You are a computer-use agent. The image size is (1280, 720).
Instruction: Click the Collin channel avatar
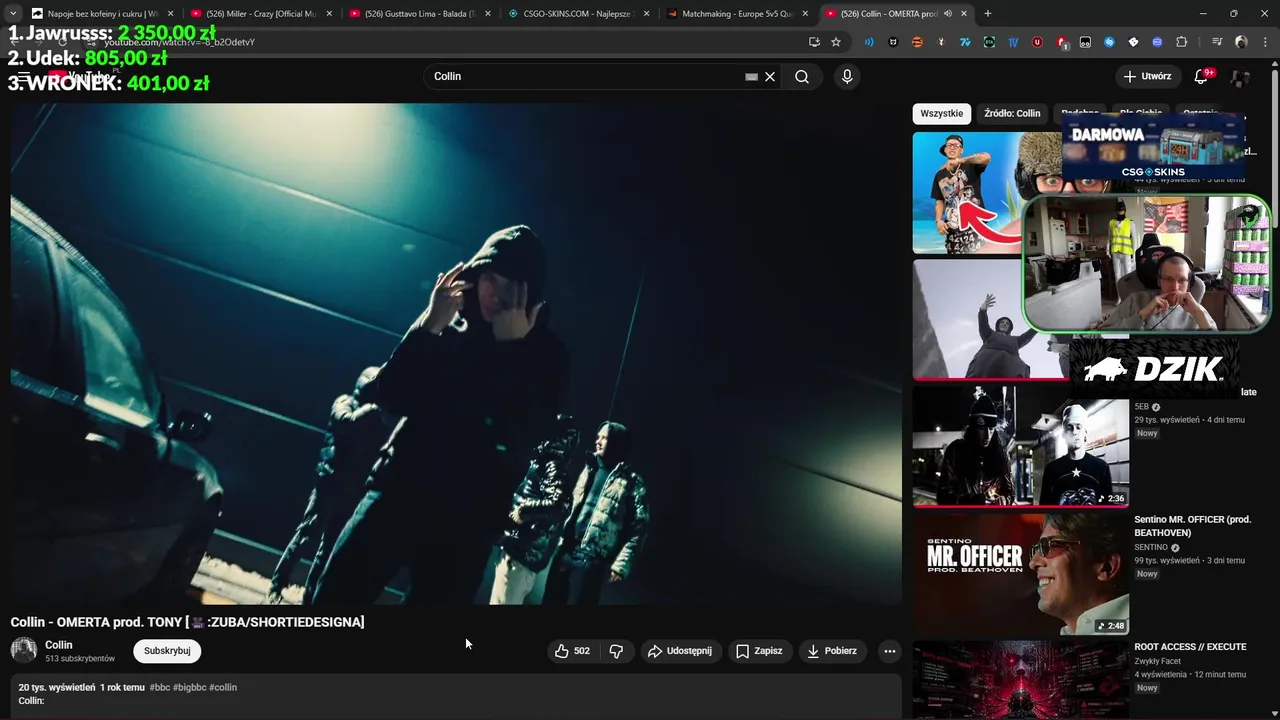tap(24, 650)
